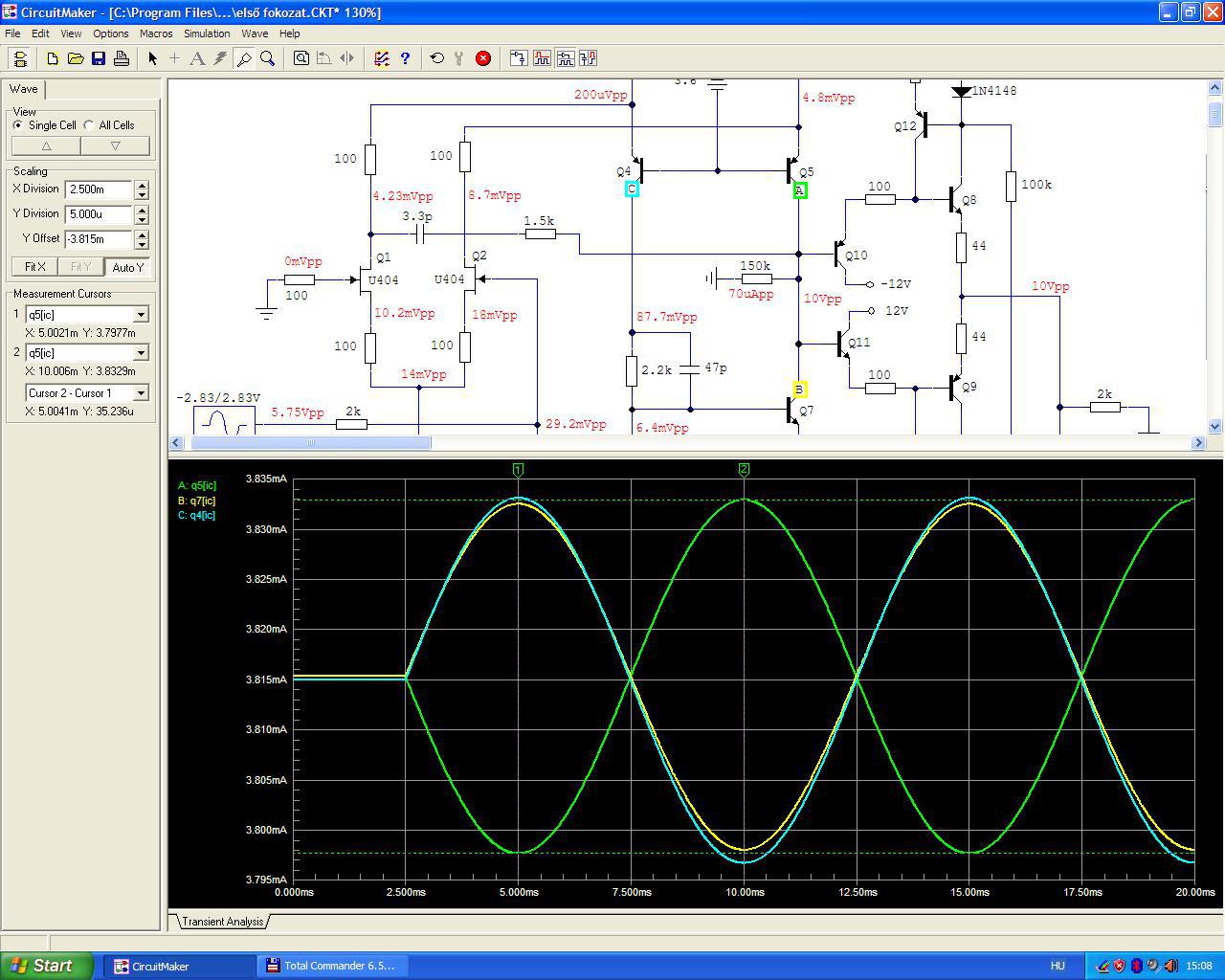Select the All Cells radio button

coord(89,125)
